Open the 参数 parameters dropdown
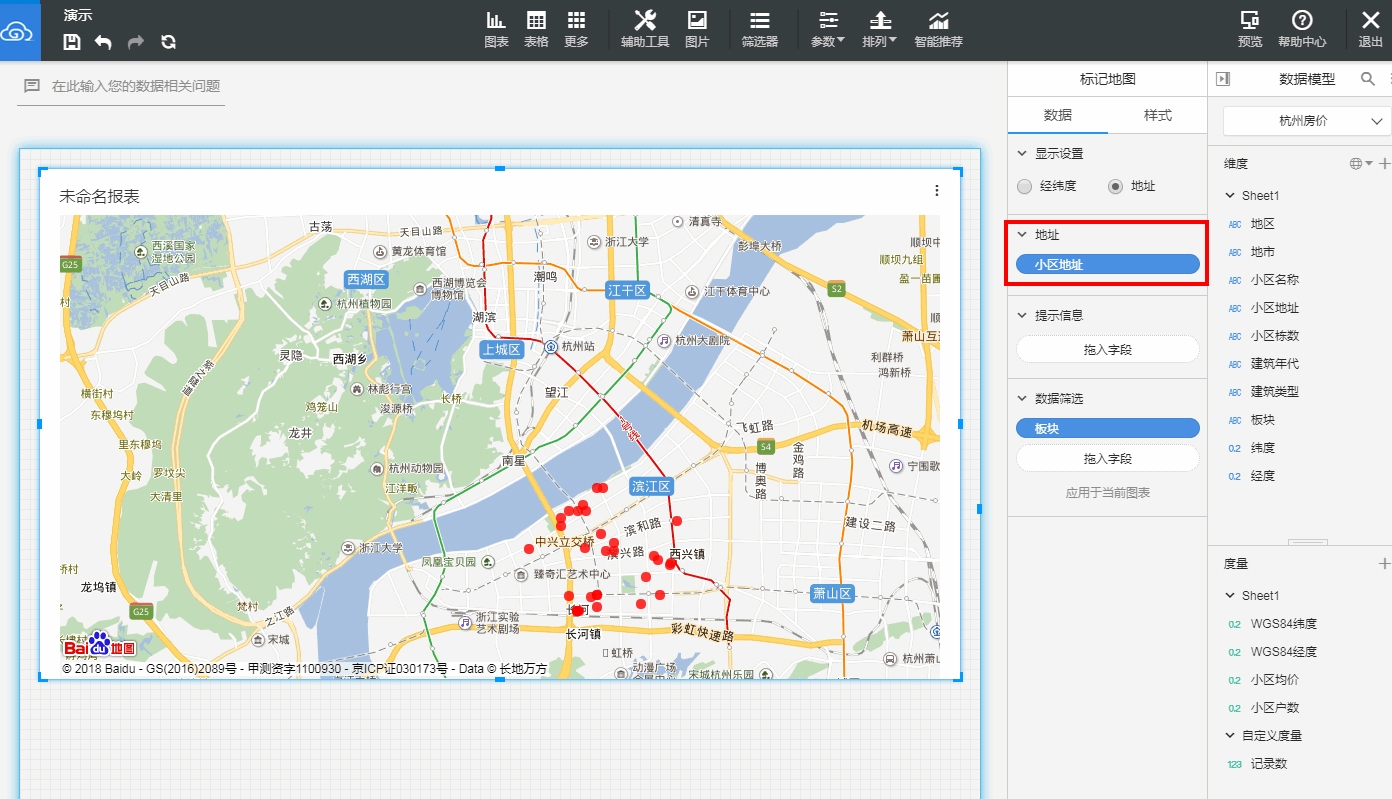Image resolution: width=1392 pixels, height=799 pixels. 827,30
